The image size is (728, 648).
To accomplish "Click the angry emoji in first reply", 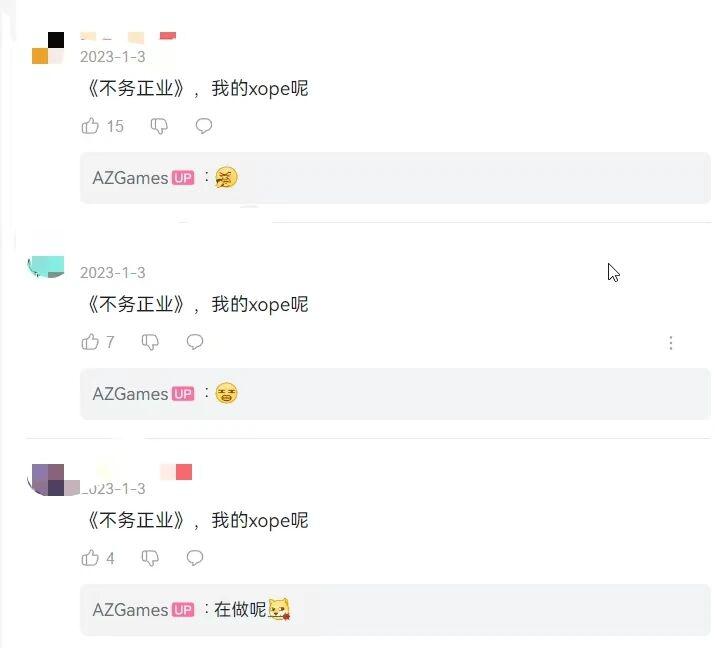I will [227, 177].
